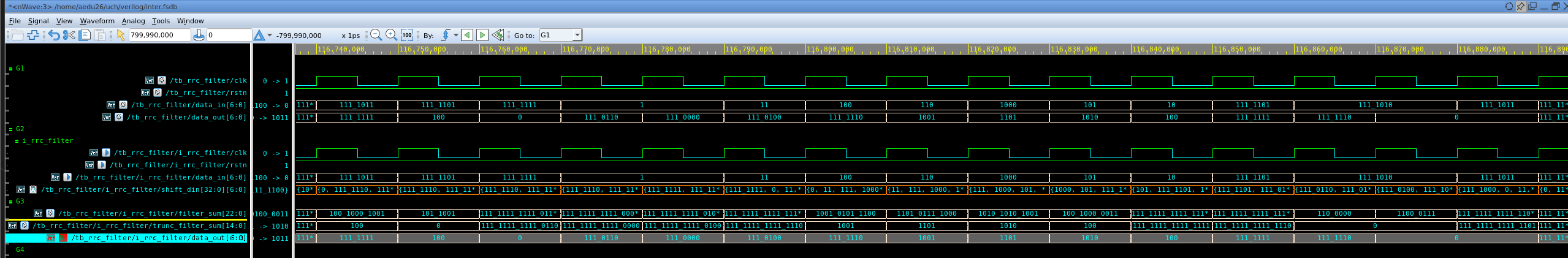Click the Zoom 100 percent icon

[x=407, y=35]
